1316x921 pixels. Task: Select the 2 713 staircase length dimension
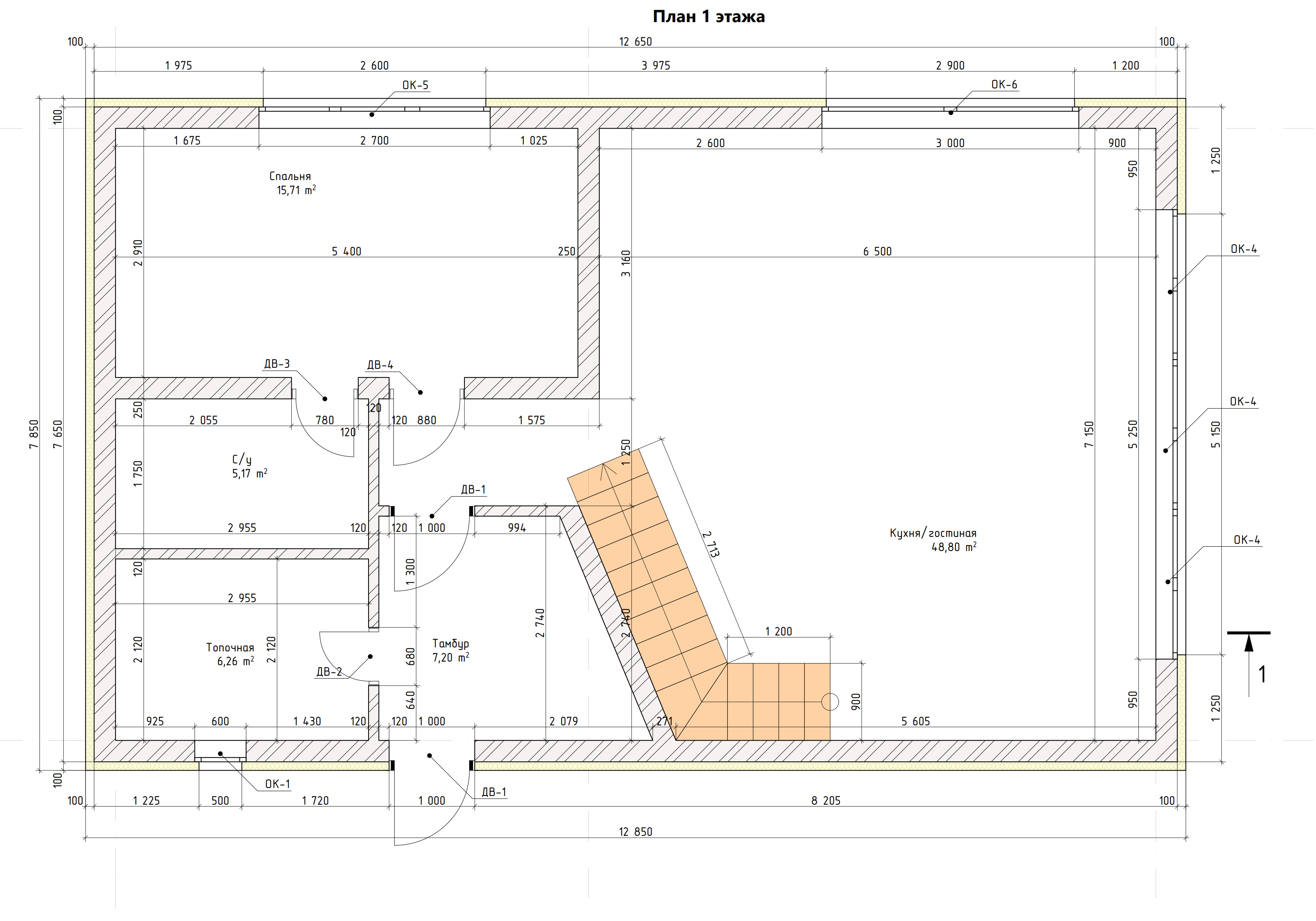[x=711, y=544]
